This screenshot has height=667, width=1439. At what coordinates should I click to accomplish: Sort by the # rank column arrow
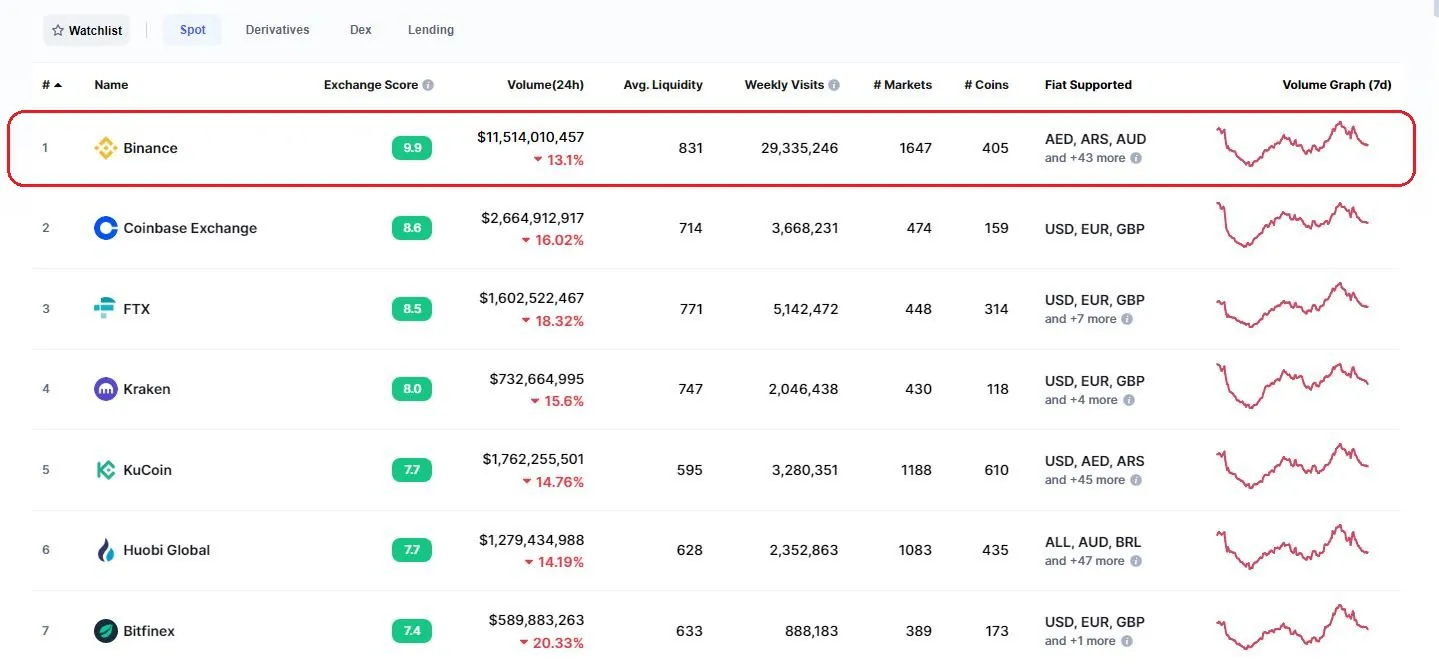pyautogui.click(x=58, y=85)
